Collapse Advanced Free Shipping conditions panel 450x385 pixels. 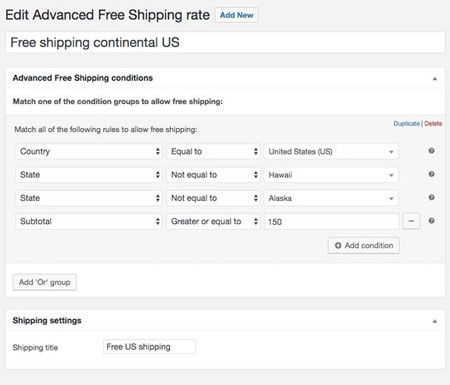tap(435, 79)
